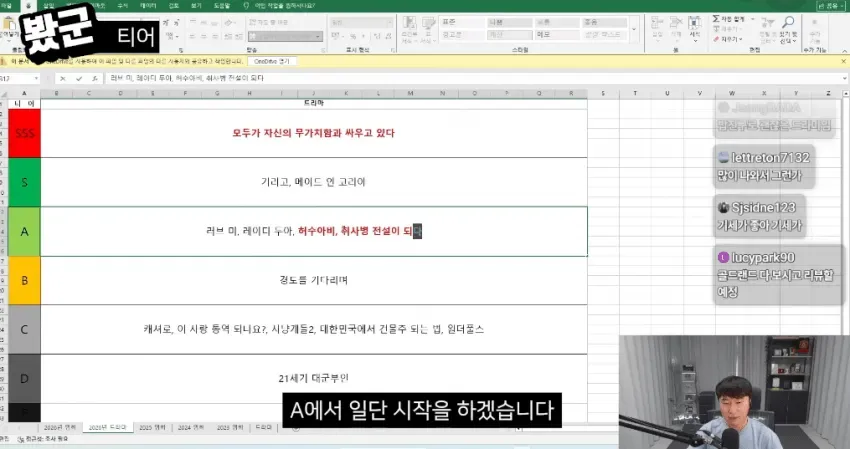The width and height of the screenshot is (850, 449).
Task: Click the decrease decimal icon
Action: click(389, 36)
